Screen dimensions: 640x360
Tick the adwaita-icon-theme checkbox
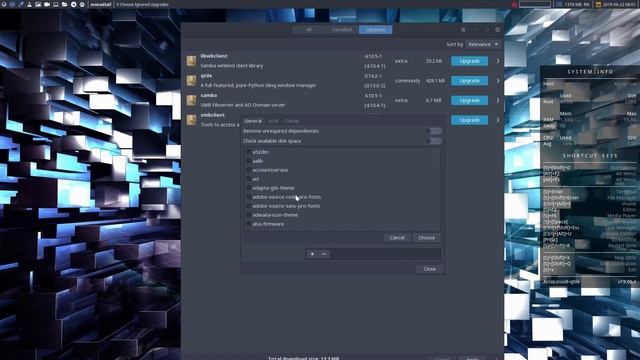point(249,215)
